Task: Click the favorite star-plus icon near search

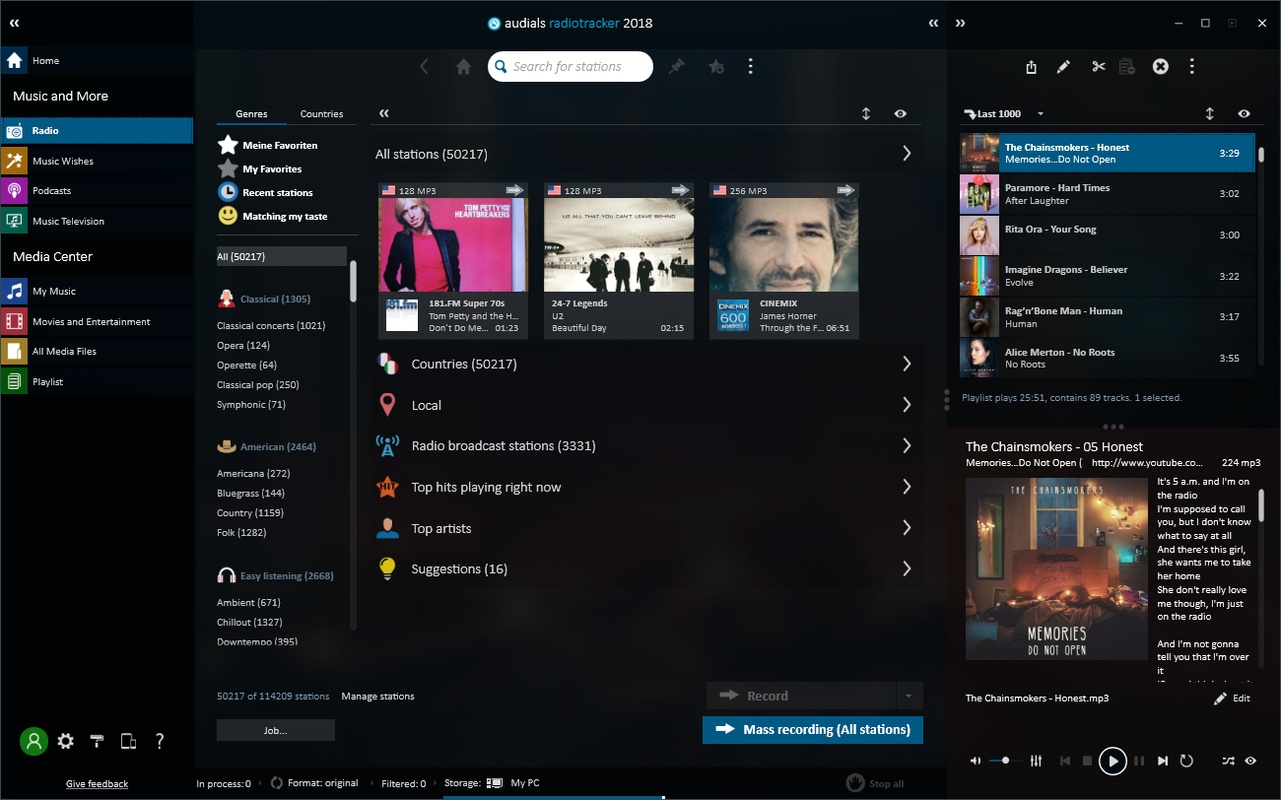Action: [x=716, y=67]
